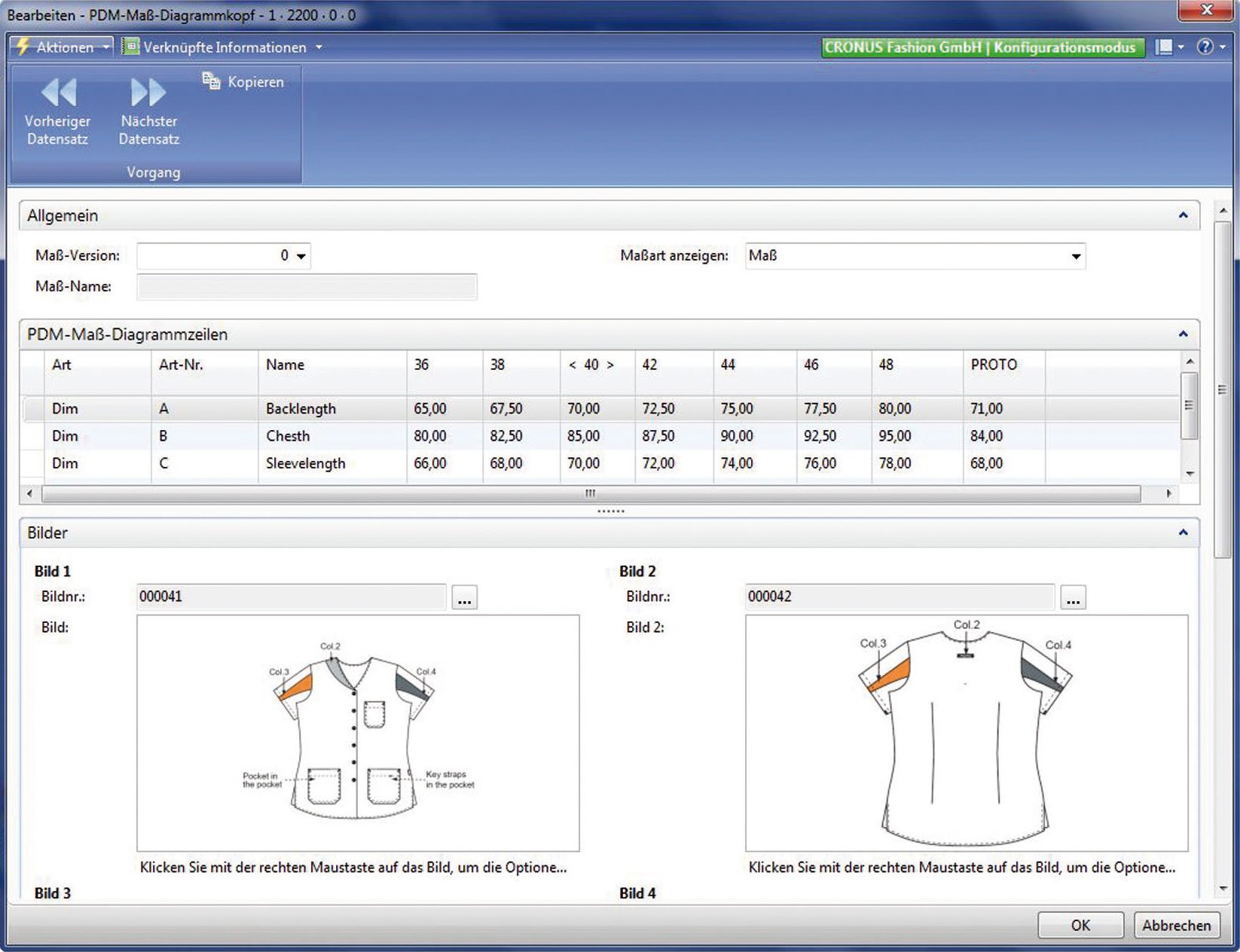
Task: Select the Backlength row name cell
Action: (x=332, y=408)
